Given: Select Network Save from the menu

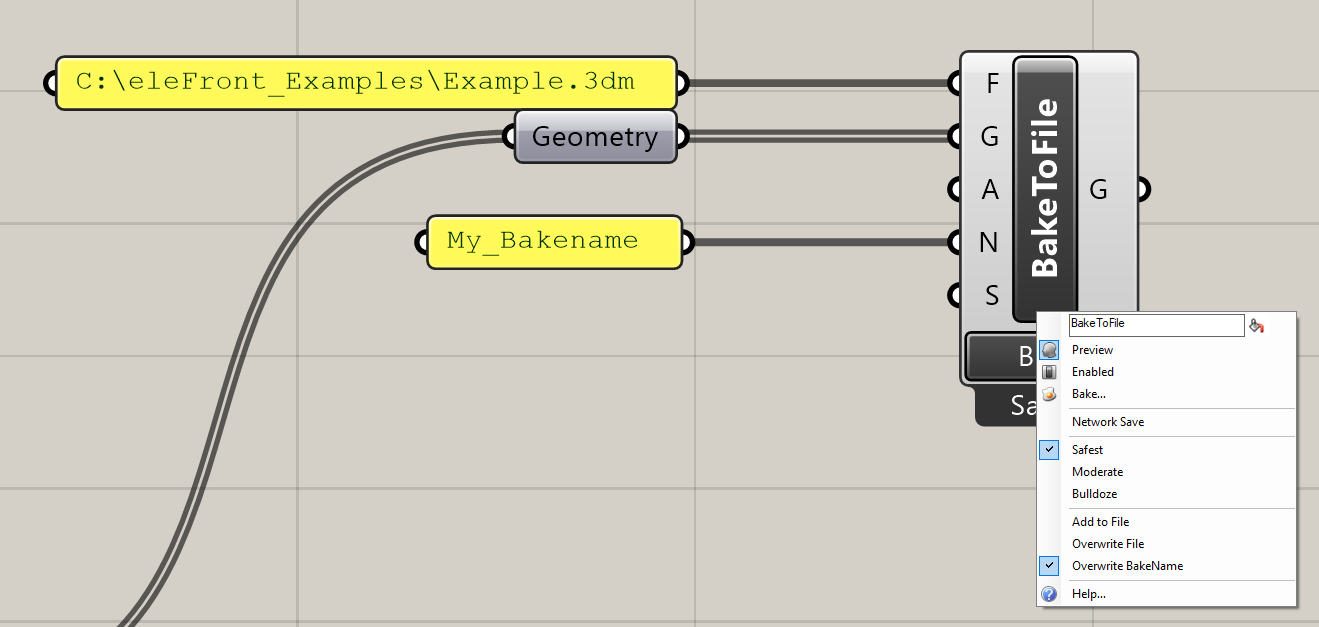Looking at the screenshot, I should [x=1107, y=422].
